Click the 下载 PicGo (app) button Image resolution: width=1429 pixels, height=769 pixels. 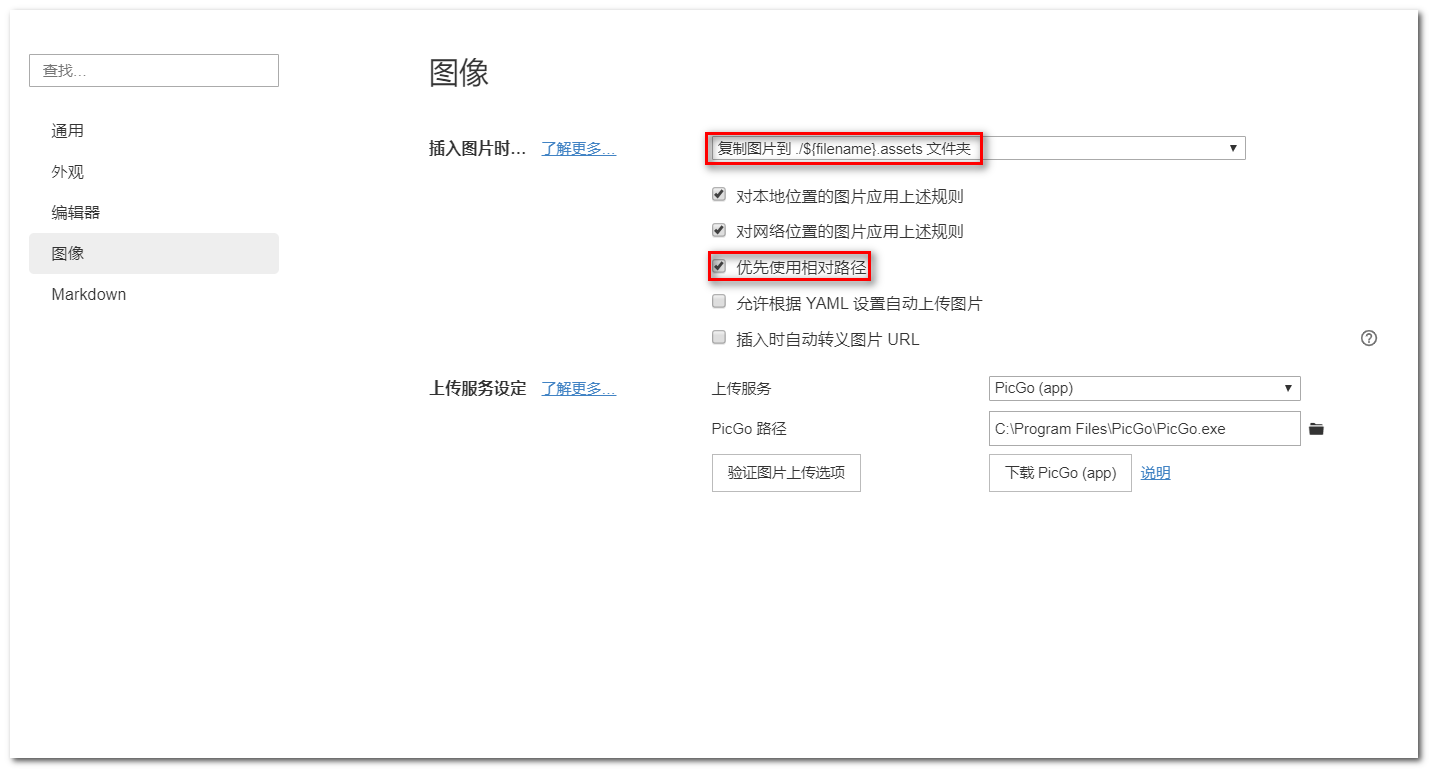(x=1060, y=473)
